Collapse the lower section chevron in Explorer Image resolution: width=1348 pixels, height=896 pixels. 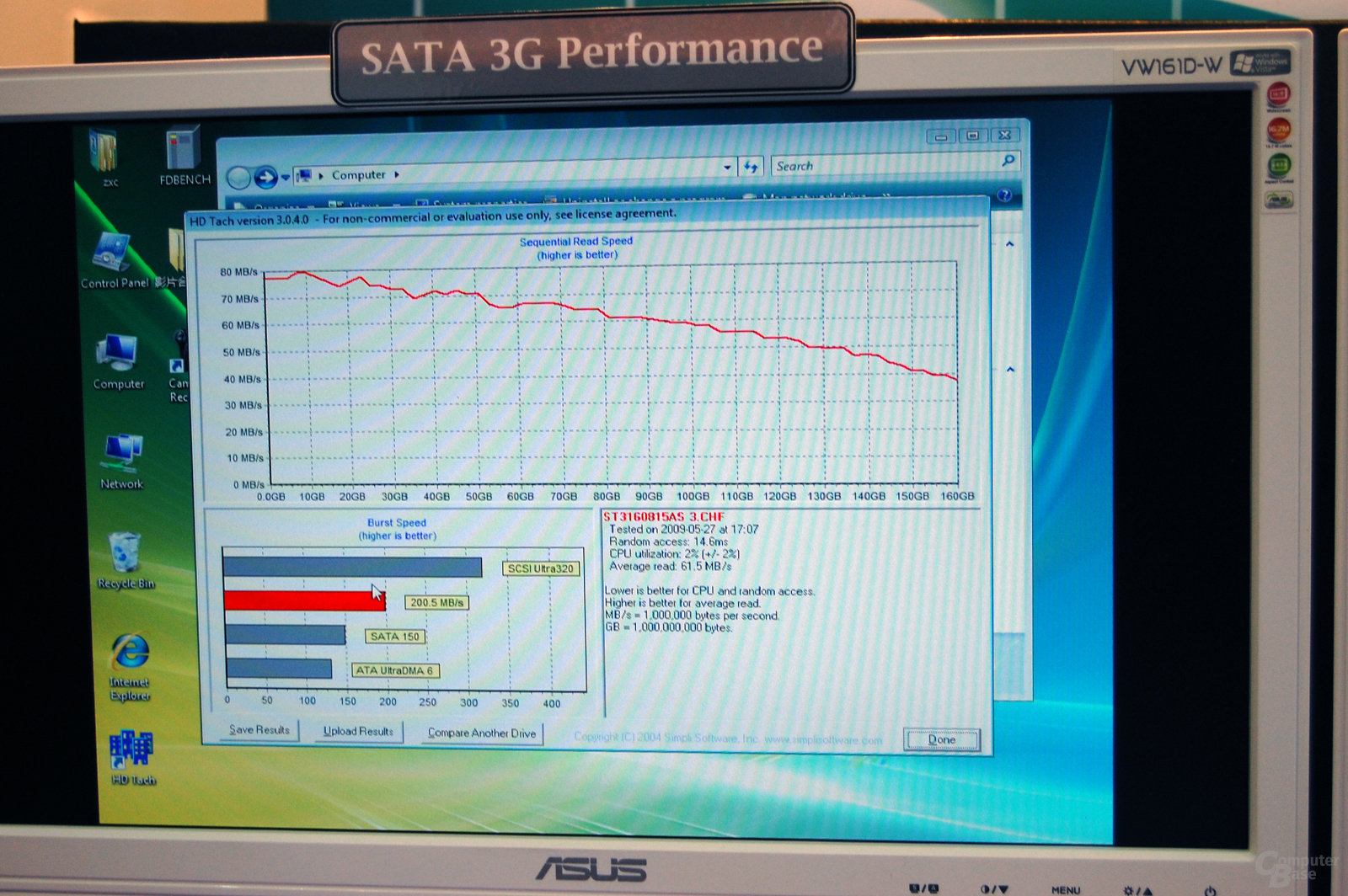[1010, 370]
